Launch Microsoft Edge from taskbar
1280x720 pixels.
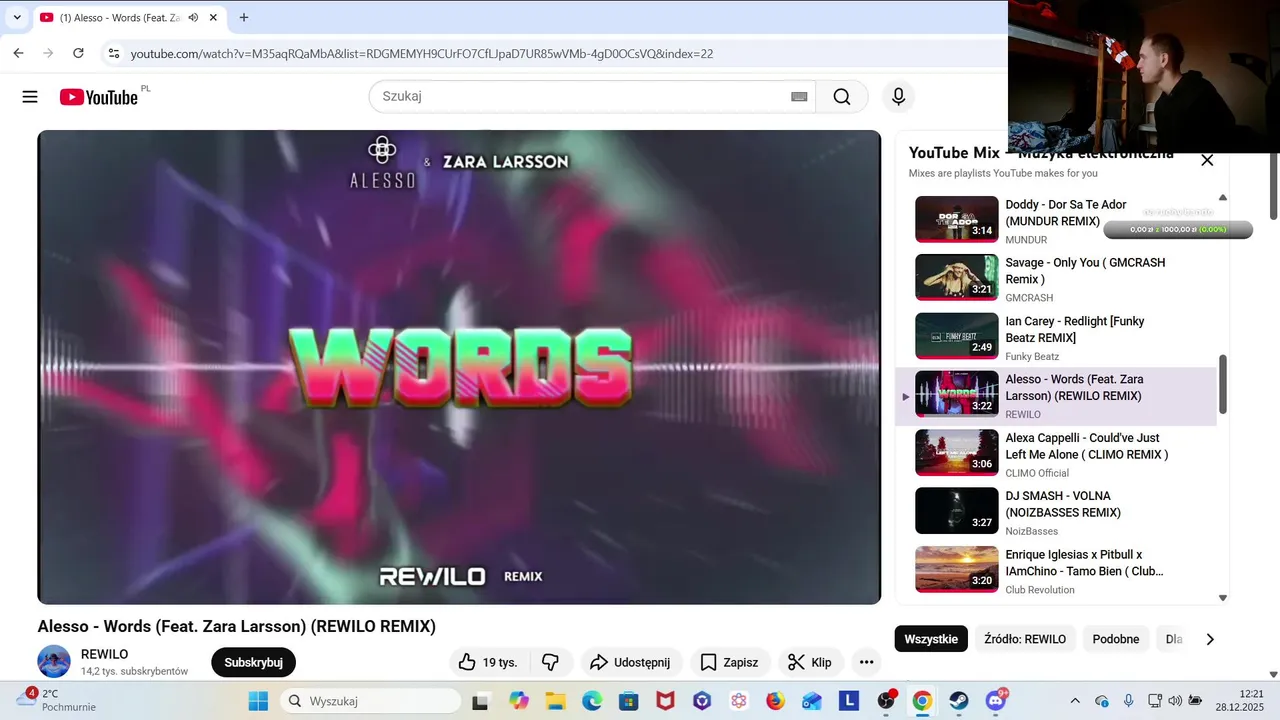point(593,701)
